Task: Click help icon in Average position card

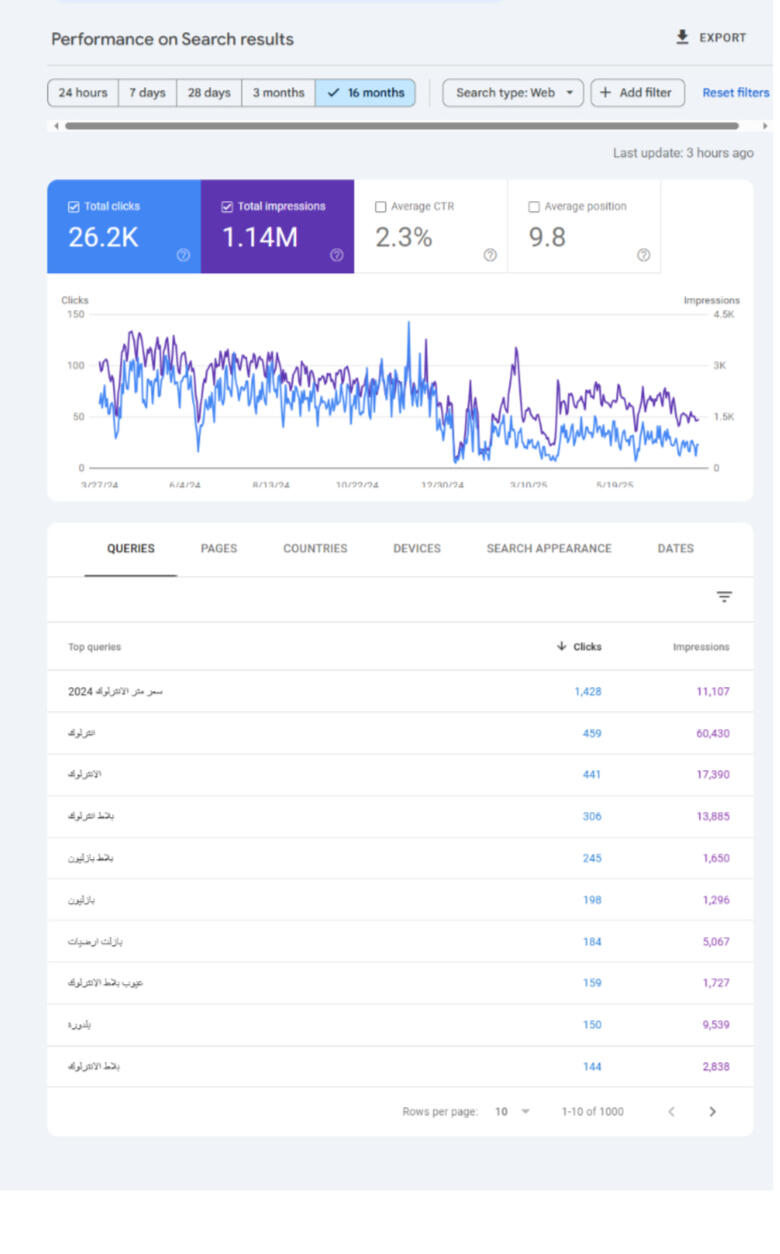Action: (x=643, y=255)
